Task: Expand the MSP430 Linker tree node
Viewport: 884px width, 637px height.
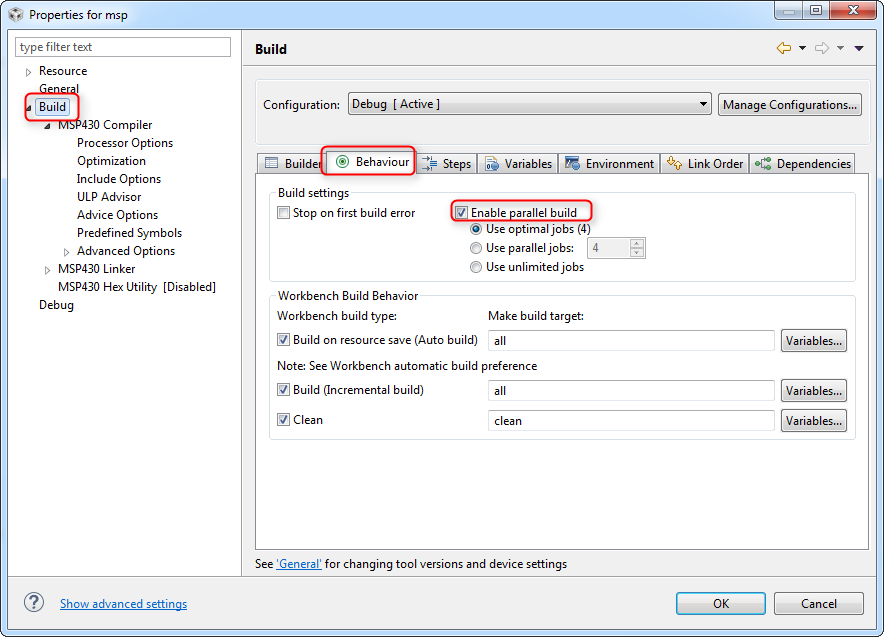Action: pos(47,270)
